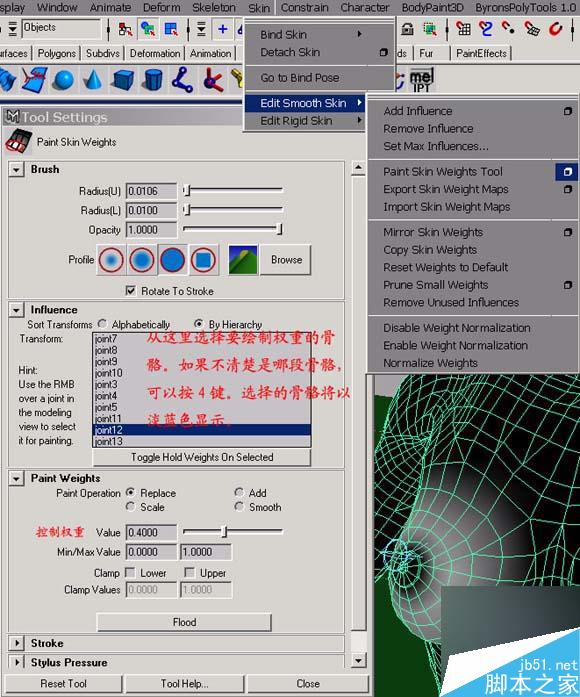Enable Clamp Upper checkbox
This screenshot has height=697, width=580.
(189, 572)
